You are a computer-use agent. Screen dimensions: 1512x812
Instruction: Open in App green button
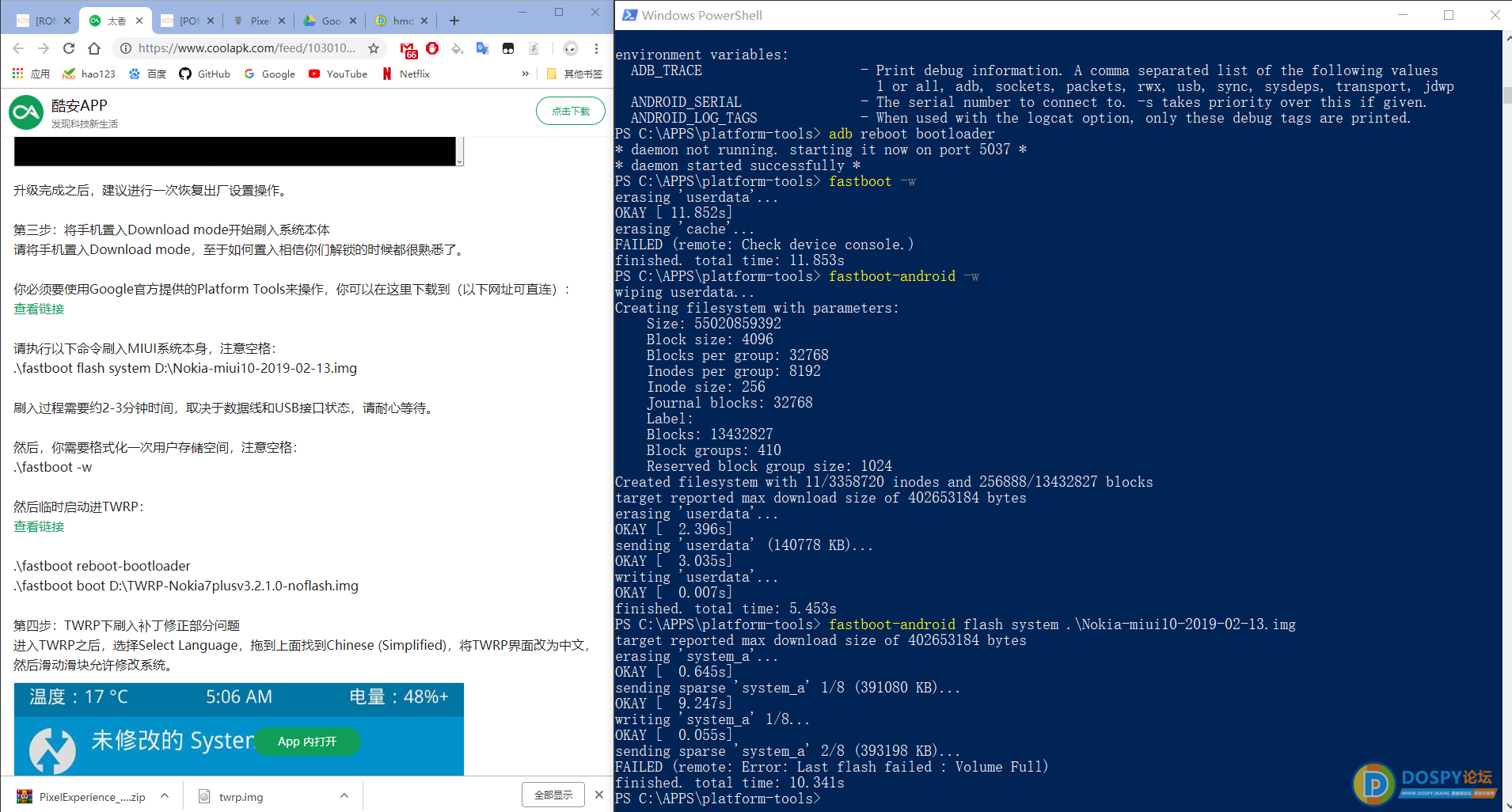[x=307, y=742]
